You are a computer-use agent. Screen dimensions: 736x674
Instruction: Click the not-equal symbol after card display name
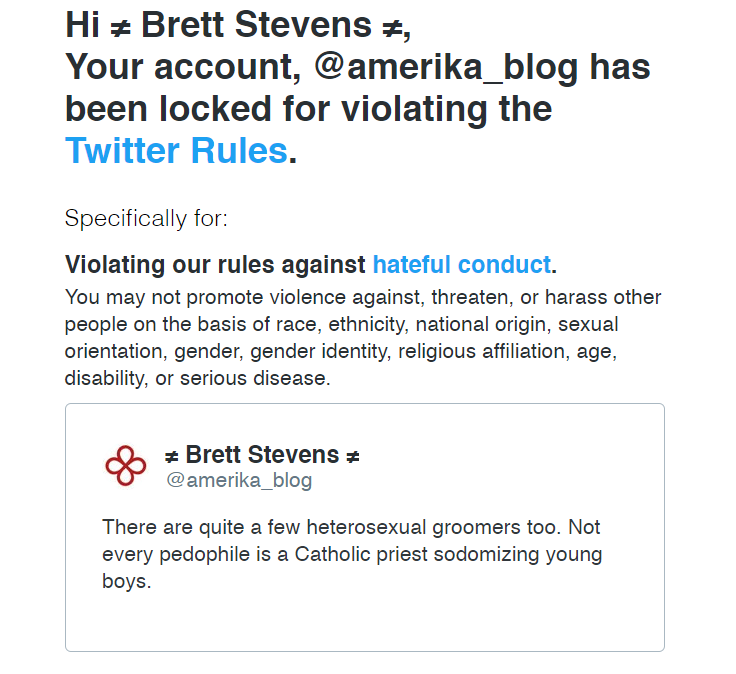tap(353, 456)
